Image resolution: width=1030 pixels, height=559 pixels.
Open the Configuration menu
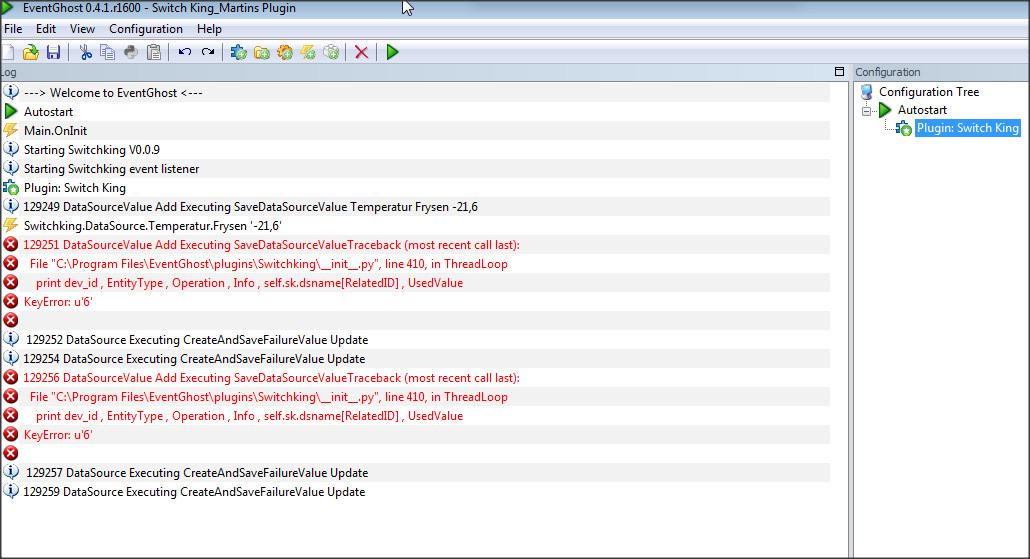click(146, 29)
